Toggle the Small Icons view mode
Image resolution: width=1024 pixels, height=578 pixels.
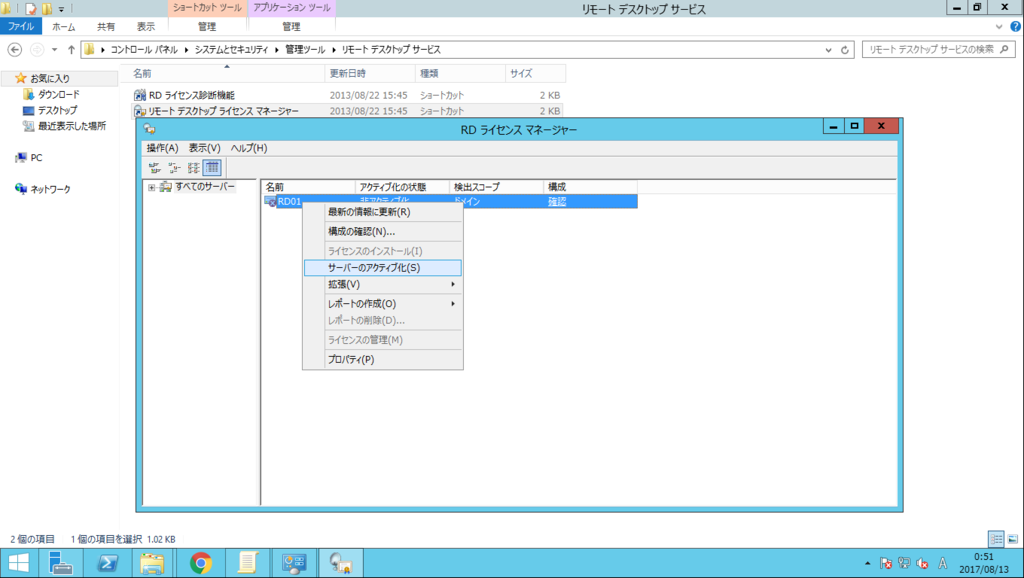tap(173, 168)
